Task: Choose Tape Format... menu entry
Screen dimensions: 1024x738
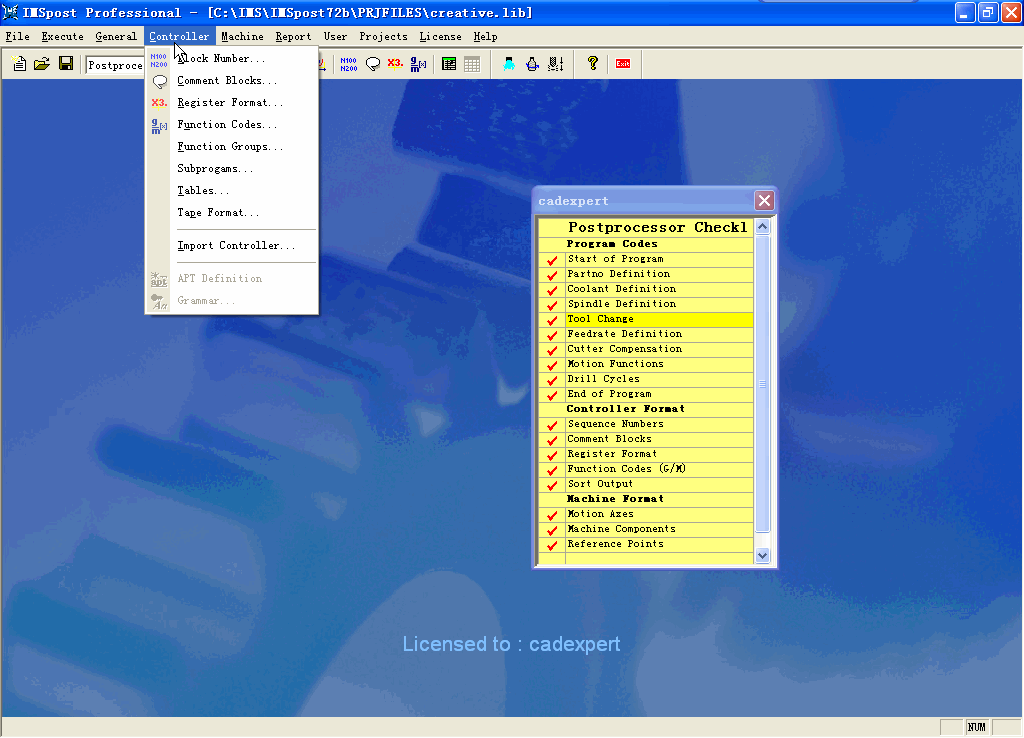Action: point(232,213)
